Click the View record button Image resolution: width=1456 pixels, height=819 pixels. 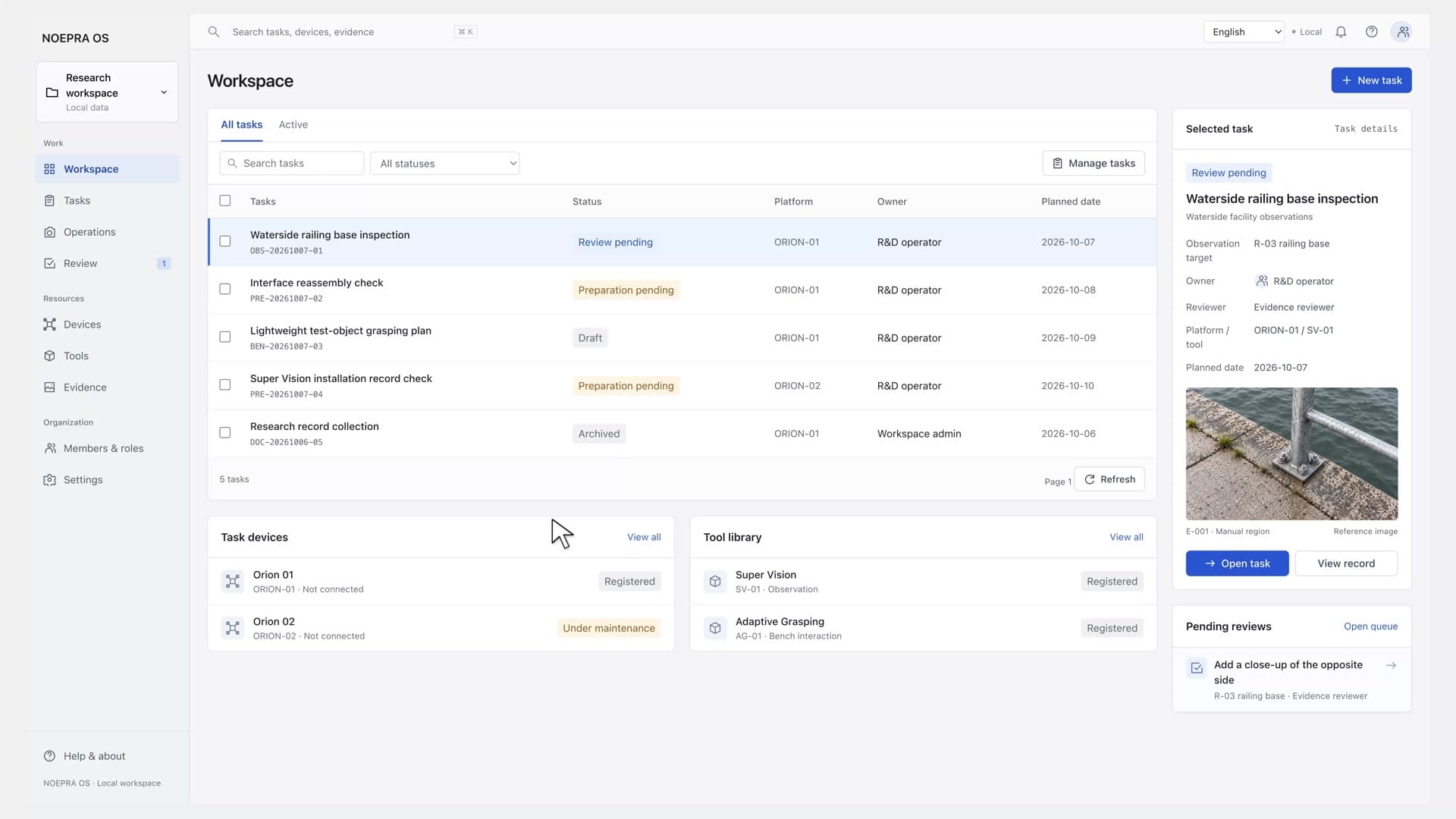pos(1346,563)
